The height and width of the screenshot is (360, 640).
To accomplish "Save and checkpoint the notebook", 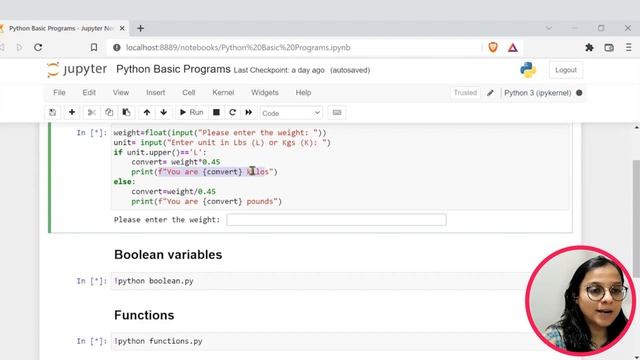I will pyautogui.click(x=53, y=112).
